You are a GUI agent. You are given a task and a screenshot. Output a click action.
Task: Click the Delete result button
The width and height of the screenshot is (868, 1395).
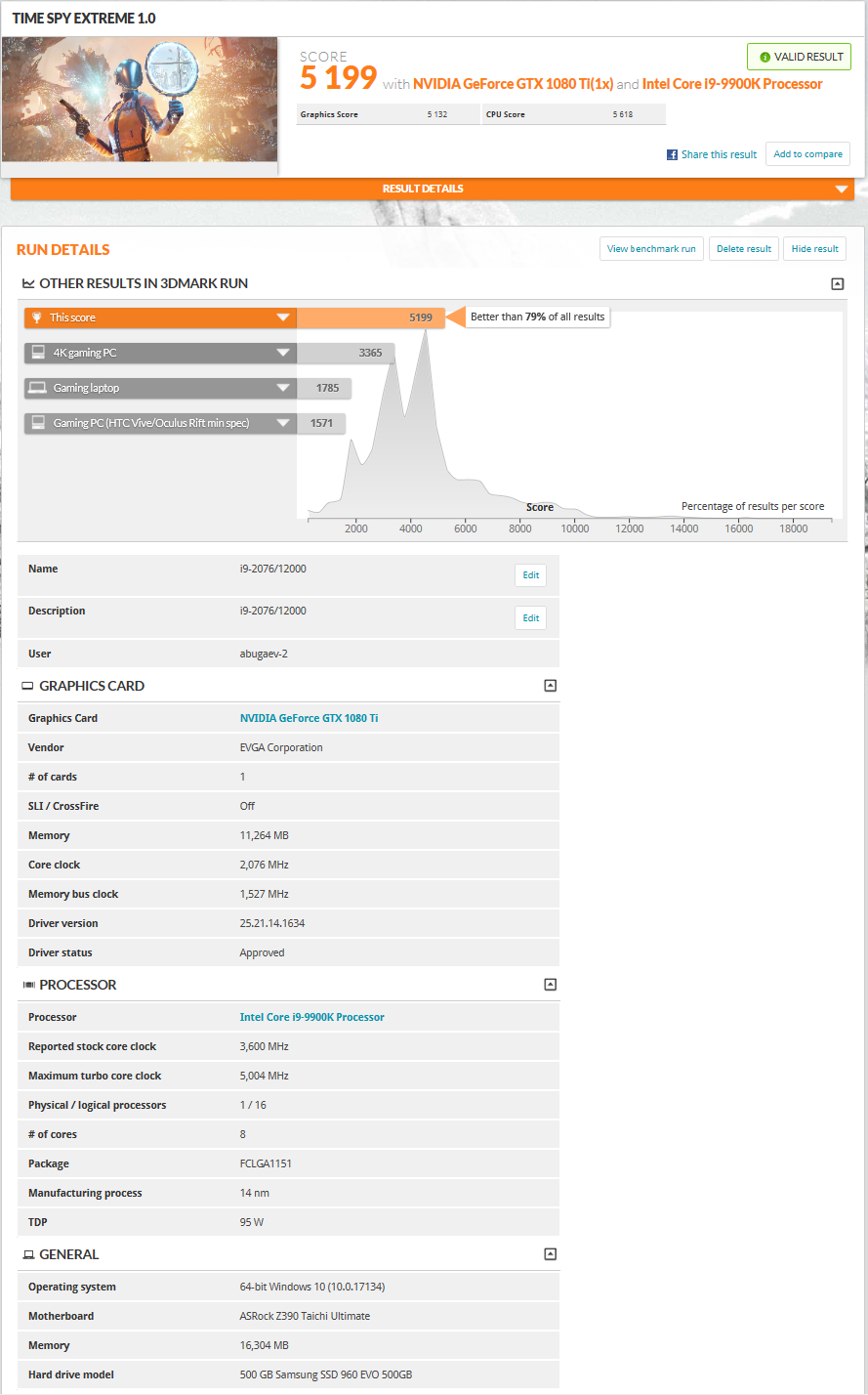(x=744, y=249)
